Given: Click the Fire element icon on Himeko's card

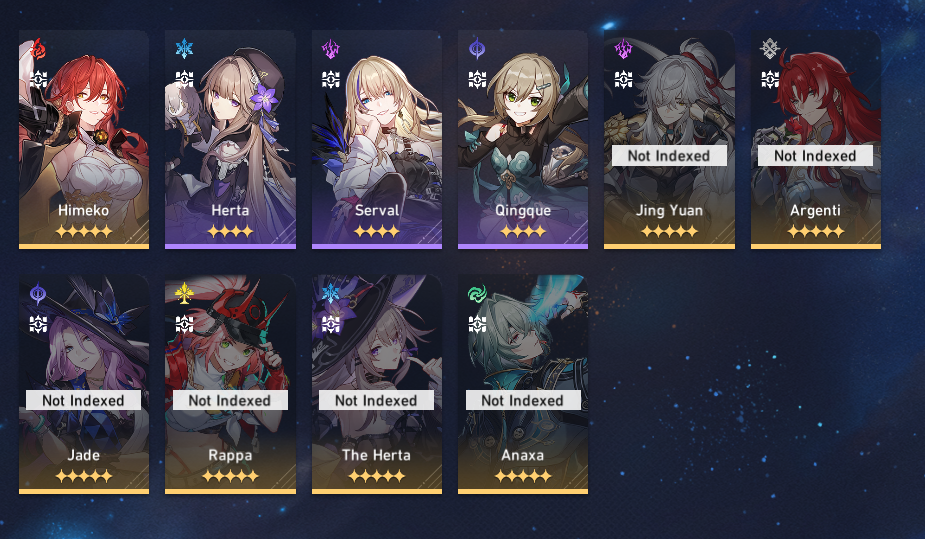Looking at the screenshot, I should (38, 49).
